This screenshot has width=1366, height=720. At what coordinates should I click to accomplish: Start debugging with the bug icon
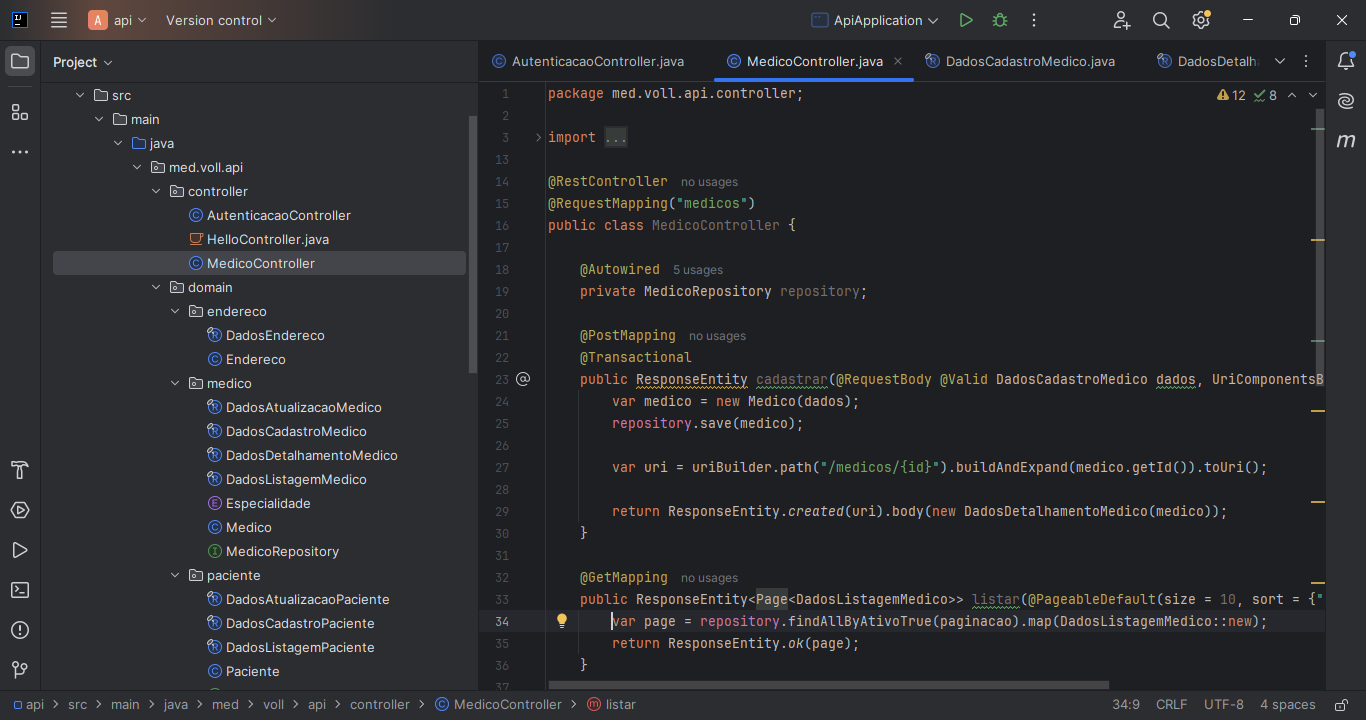(1000, 20)
